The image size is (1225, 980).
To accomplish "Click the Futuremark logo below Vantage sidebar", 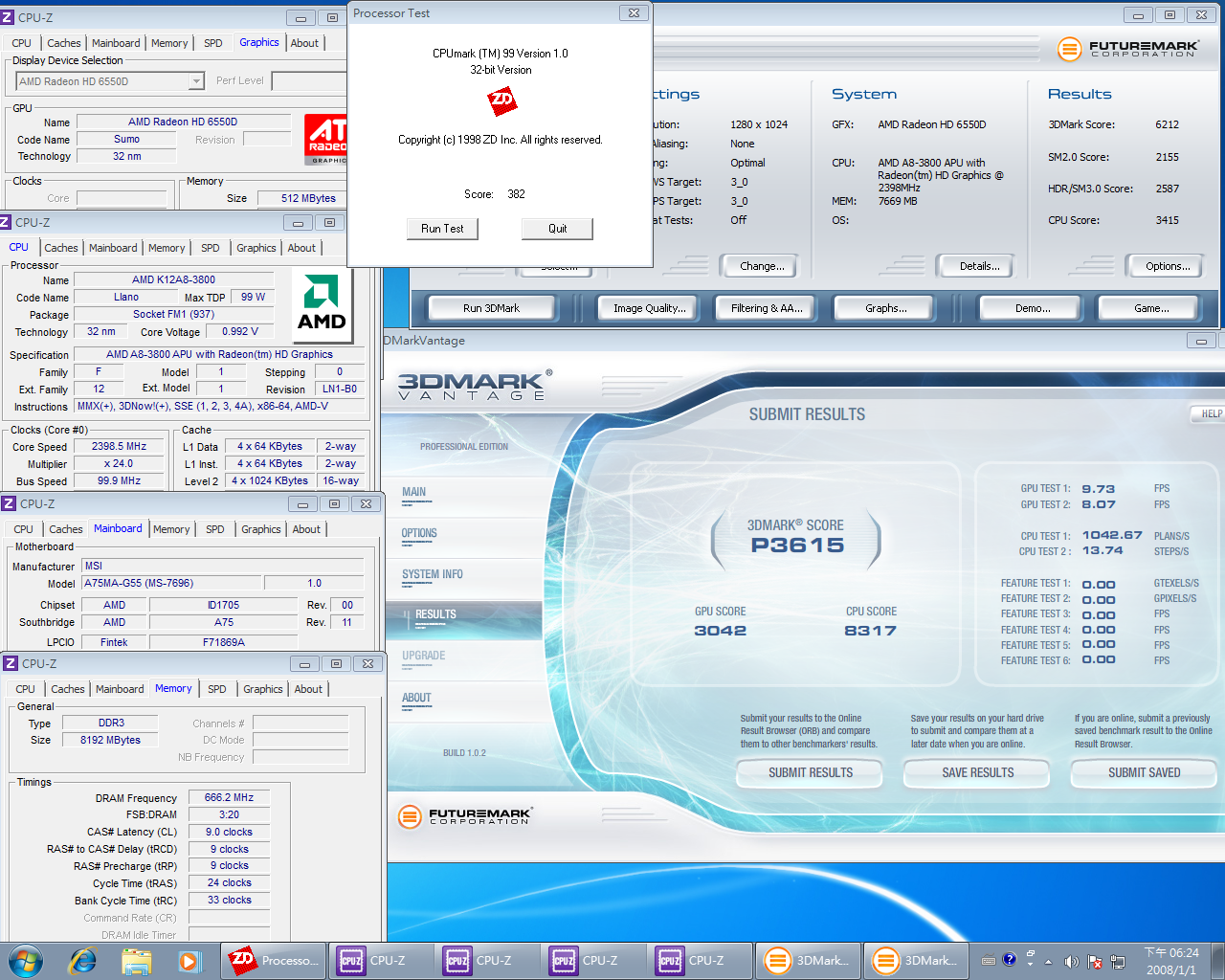I will coord(465,816).
